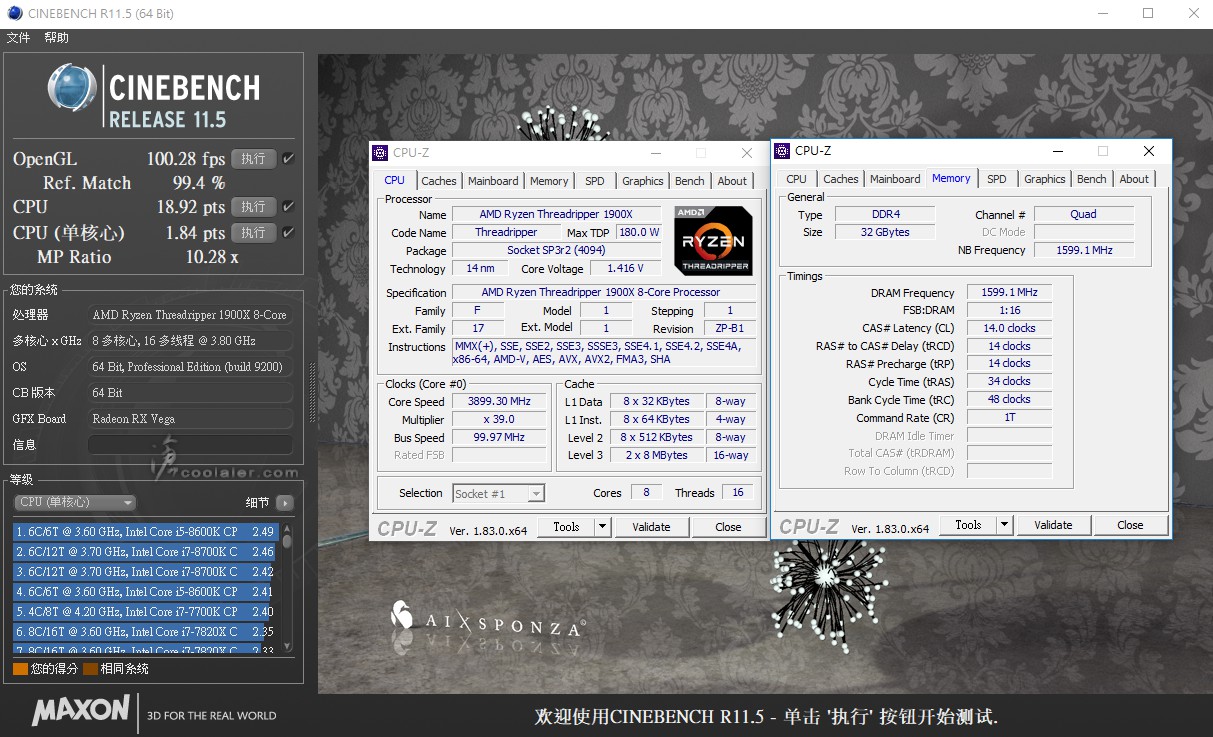
Task: Open the Tools dropdown arrow in the memory CPU-Z window
Action: point(1004,525)
